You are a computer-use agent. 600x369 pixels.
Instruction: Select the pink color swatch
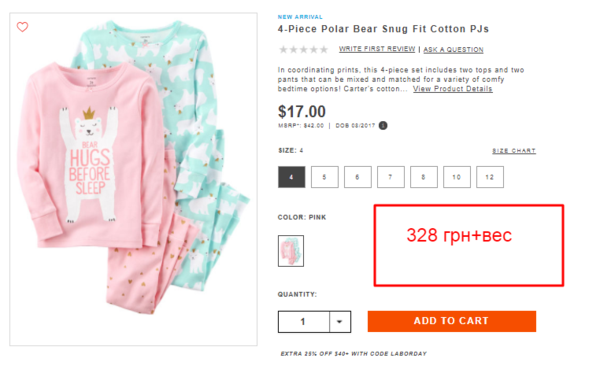click(291, 251)
